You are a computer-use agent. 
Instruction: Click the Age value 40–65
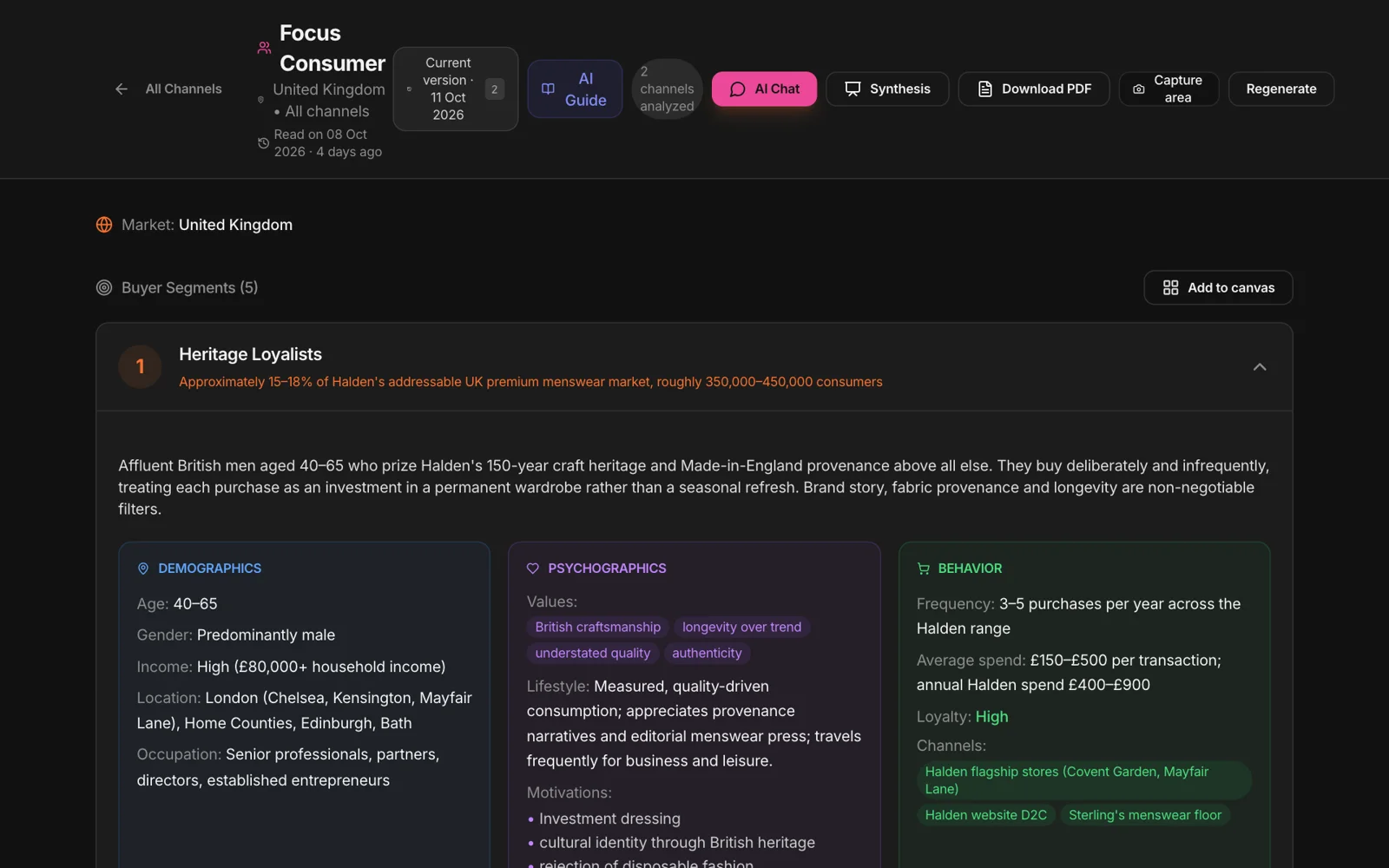coord(195,604)
